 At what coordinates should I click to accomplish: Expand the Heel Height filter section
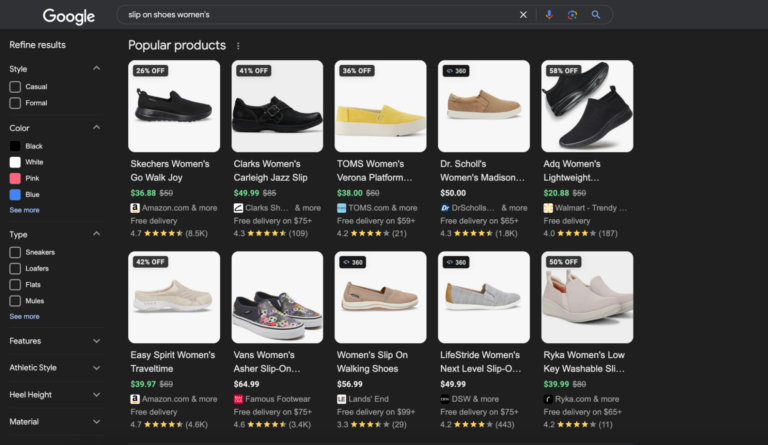[x=96, y=395]
